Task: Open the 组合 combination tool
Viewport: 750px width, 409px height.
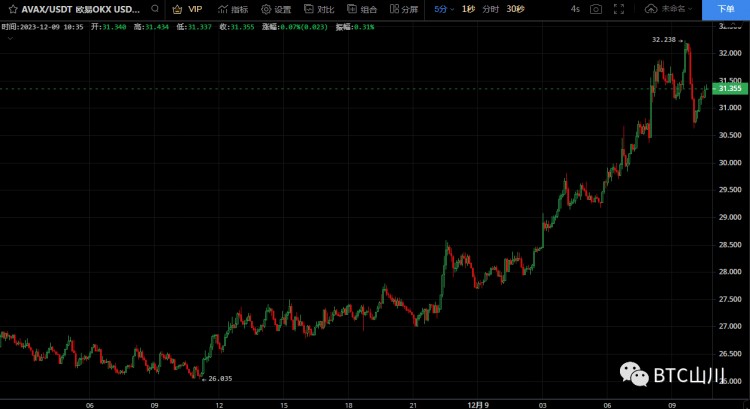Action: [362, 9]
